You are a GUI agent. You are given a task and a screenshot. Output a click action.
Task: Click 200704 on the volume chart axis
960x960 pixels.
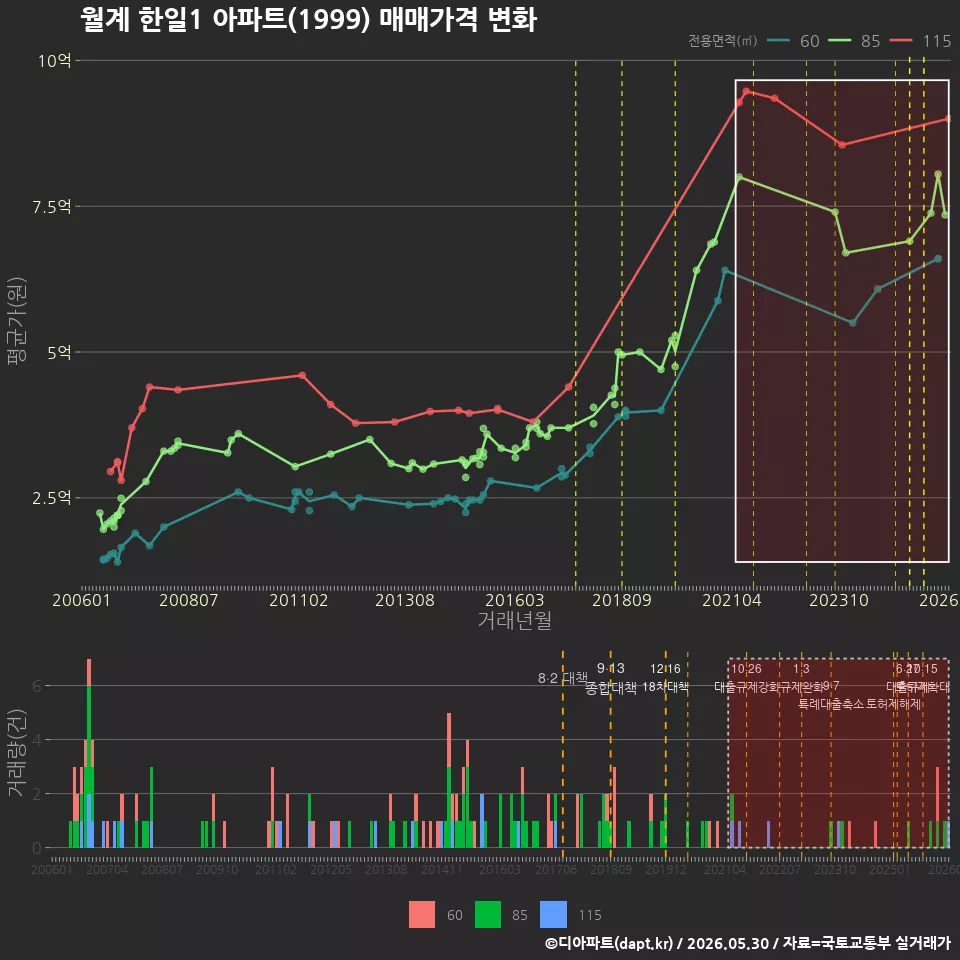click(x=107, y=869)
